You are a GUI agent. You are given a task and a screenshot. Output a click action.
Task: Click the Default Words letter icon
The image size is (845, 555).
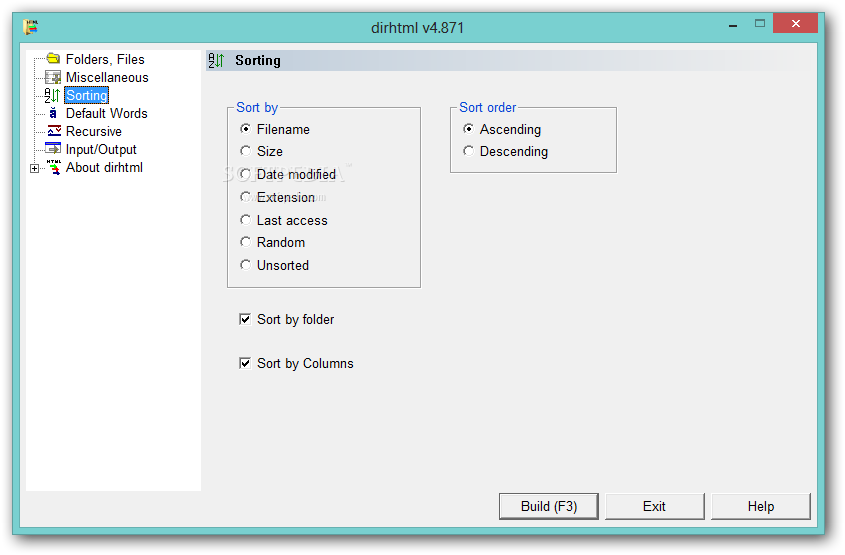53,113
